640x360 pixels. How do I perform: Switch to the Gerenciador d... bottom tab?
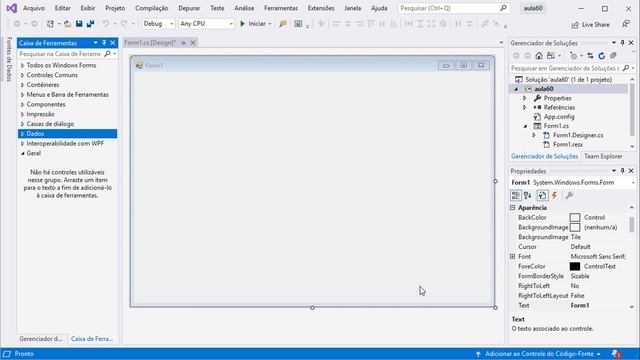pyautogui.click(x=41, y=339)
